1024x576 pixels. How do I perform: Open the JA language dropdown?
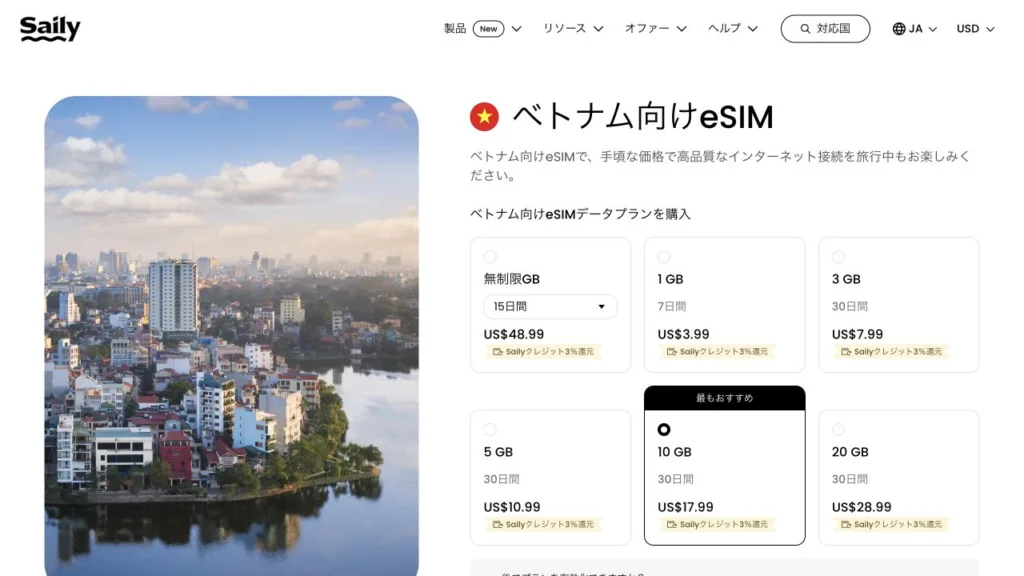914,29
